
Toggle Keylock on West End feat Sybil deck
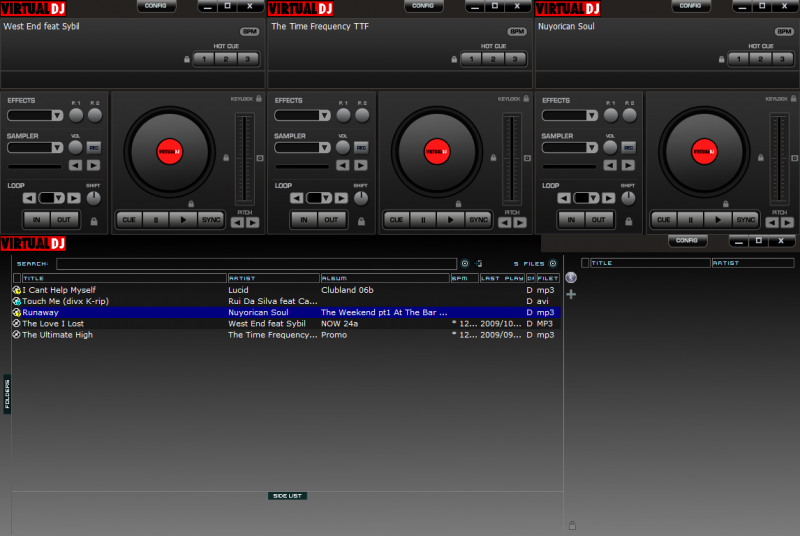tap(259, 98)
